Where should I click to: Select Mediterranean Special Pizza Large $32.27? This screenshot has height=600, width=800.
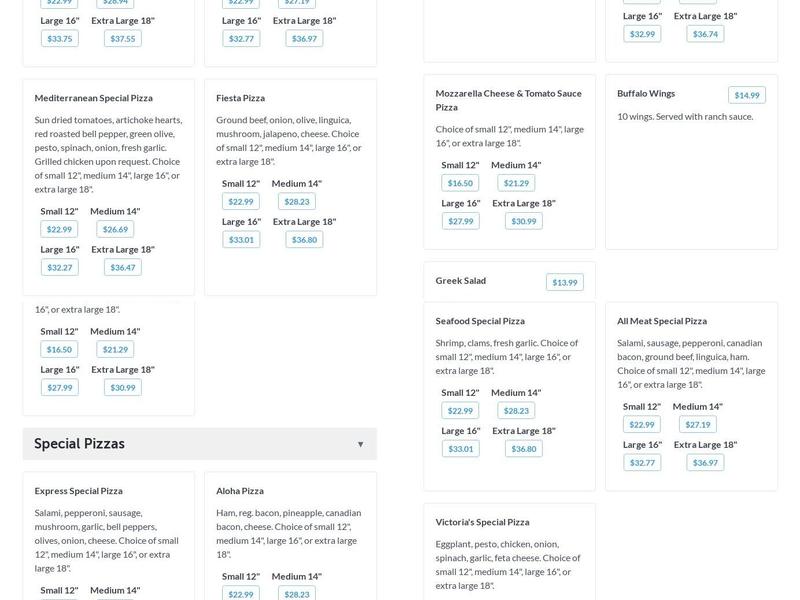[x=59, y=267]
